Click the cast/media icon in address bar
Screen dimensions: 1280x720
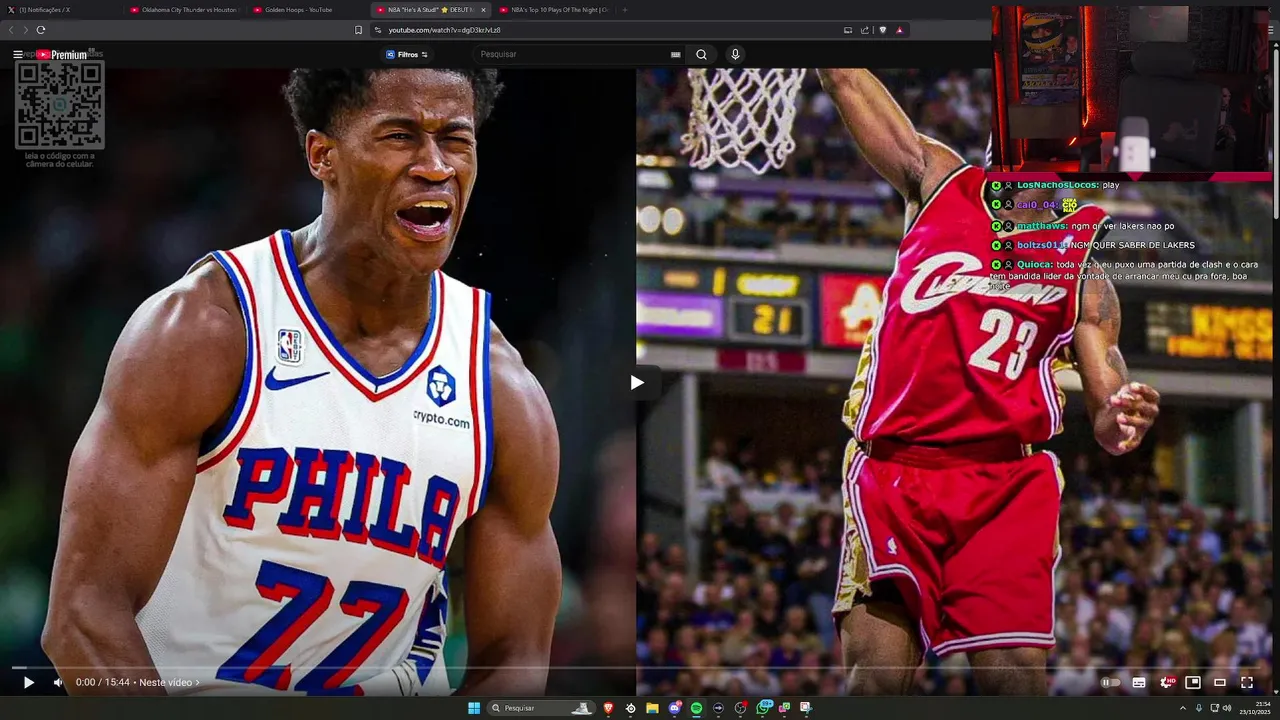click(x=848, y=30)
